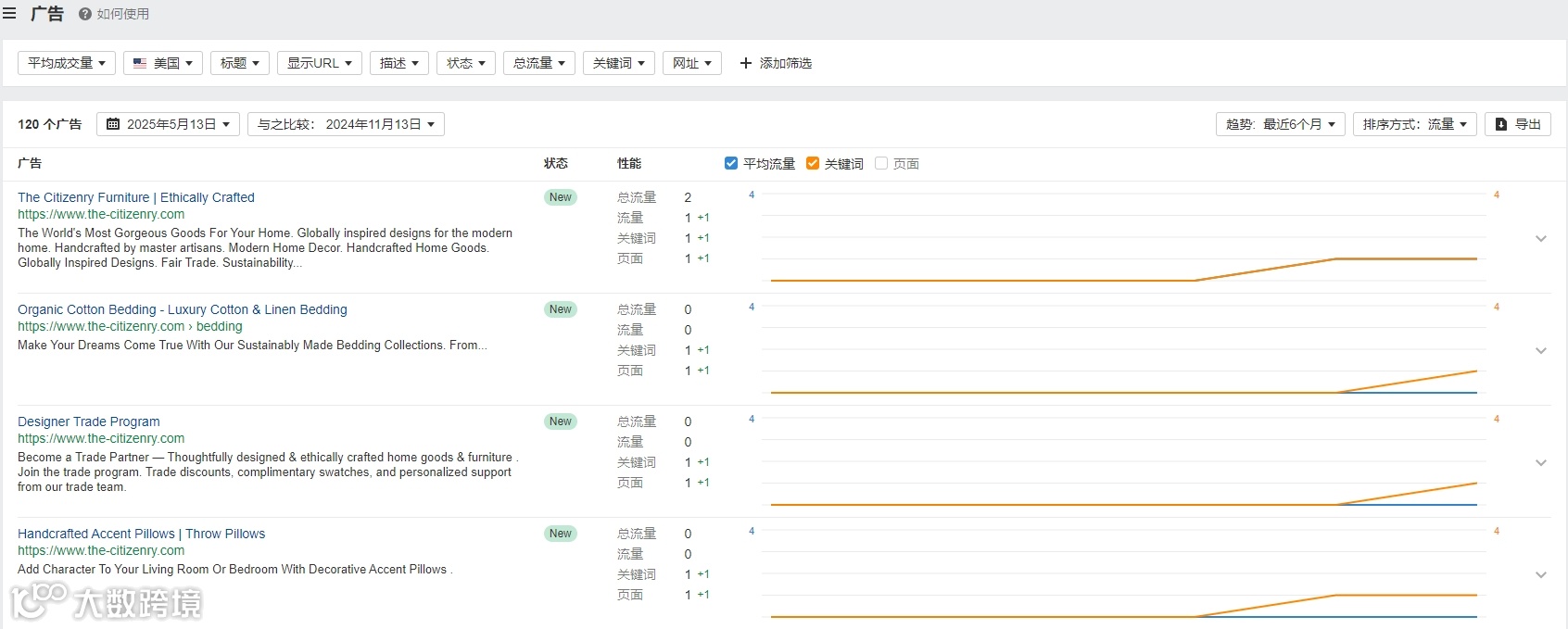Click the export download icon beside 导出
The width and height of the screenshot is (1568, 629).
click(x=1501, y=124)
